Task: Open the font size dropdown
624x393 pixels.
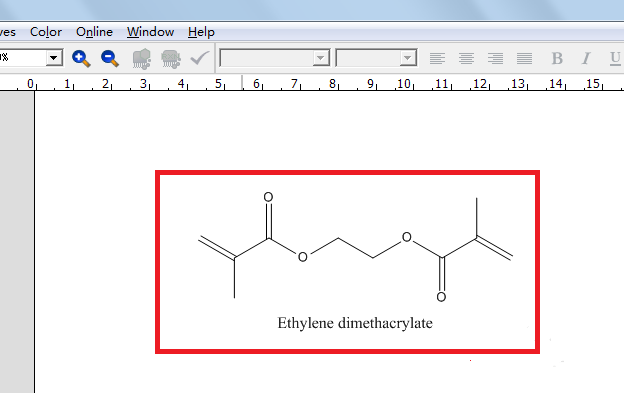Action: pos(408,58)
